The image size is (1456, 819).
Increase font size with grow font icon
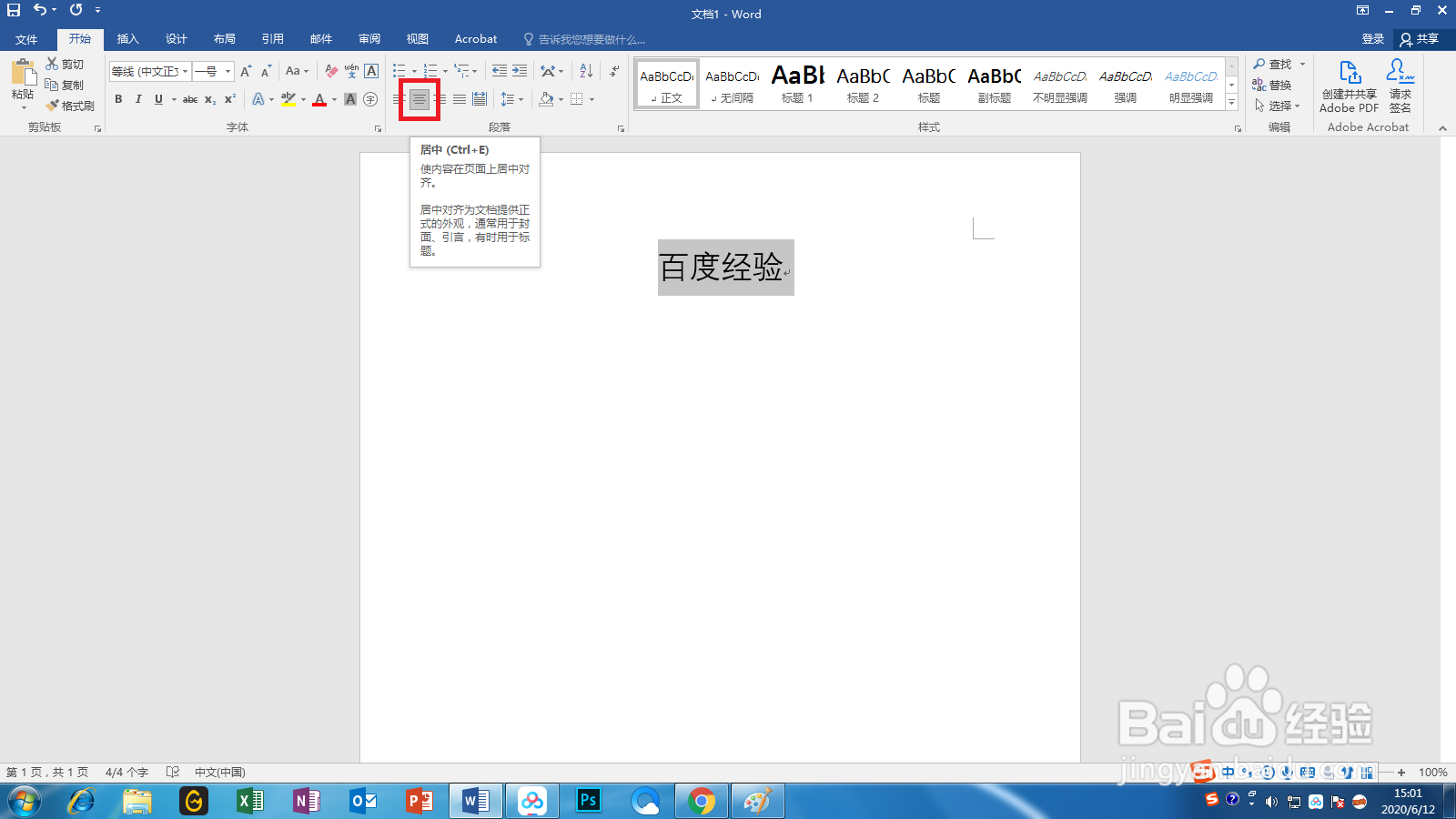pyautogui.click(x=246, y=71)
